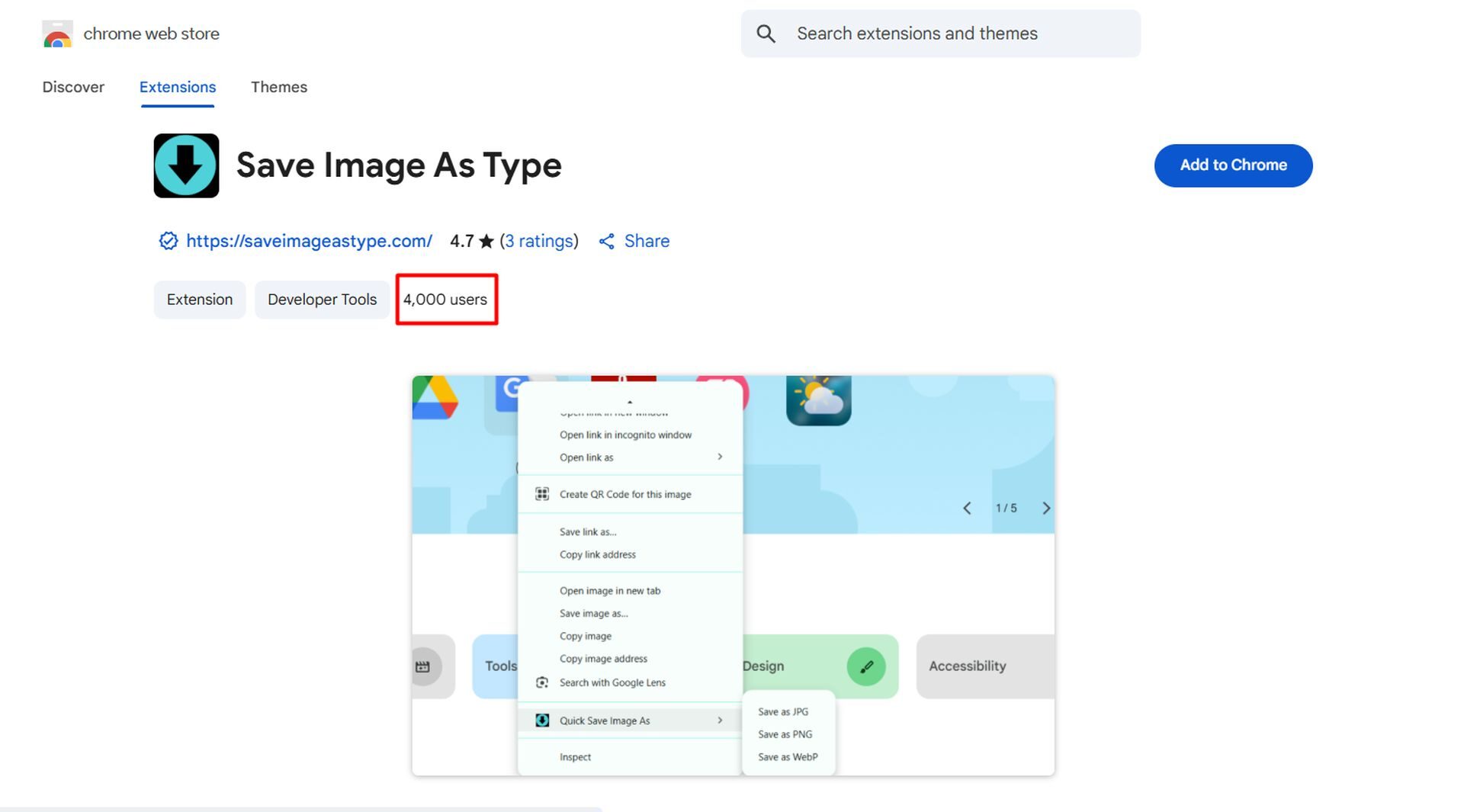Click the search magnifier icon

tap(766, 34)
